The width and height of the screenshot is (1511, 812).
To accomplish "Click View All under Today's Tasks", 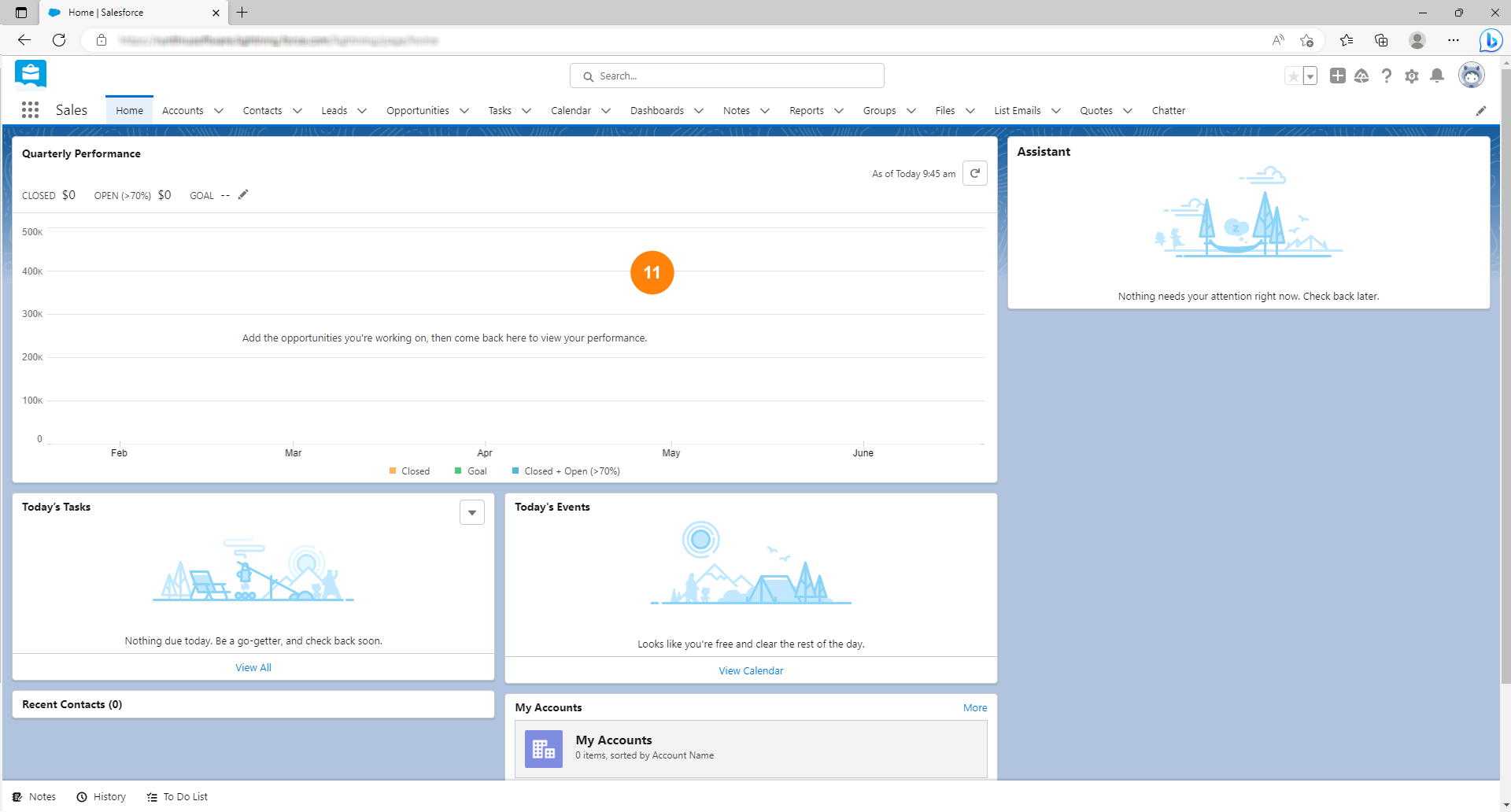I will (x=253, y=668).
